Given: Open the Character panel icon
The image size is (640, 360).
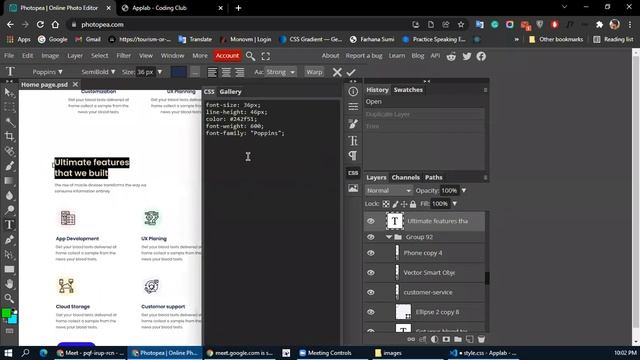Looking at the screenshot, I should click(353, 141).
